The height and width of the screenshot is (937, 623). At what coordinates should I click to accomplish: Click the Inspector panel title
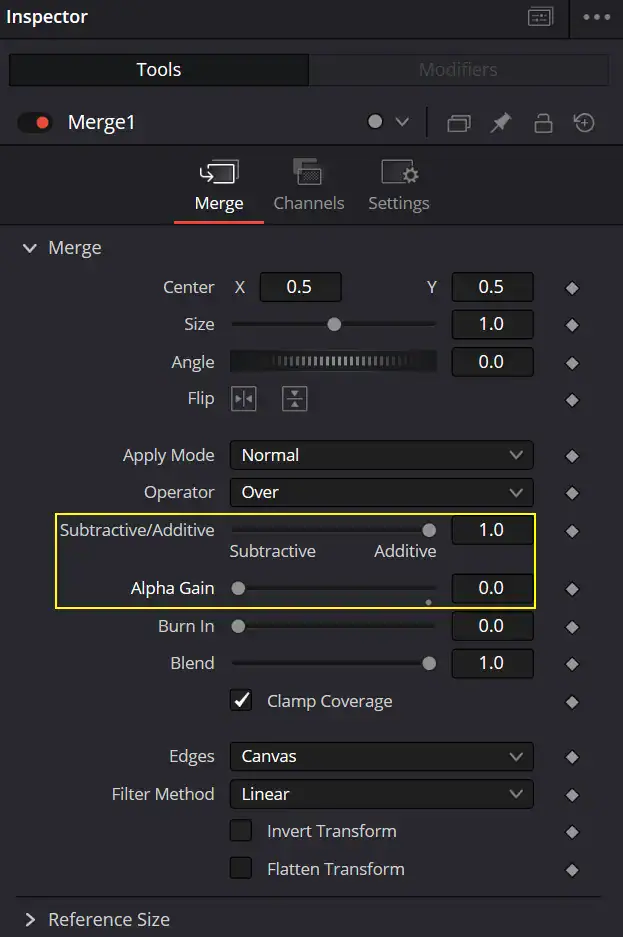[47, 17]
